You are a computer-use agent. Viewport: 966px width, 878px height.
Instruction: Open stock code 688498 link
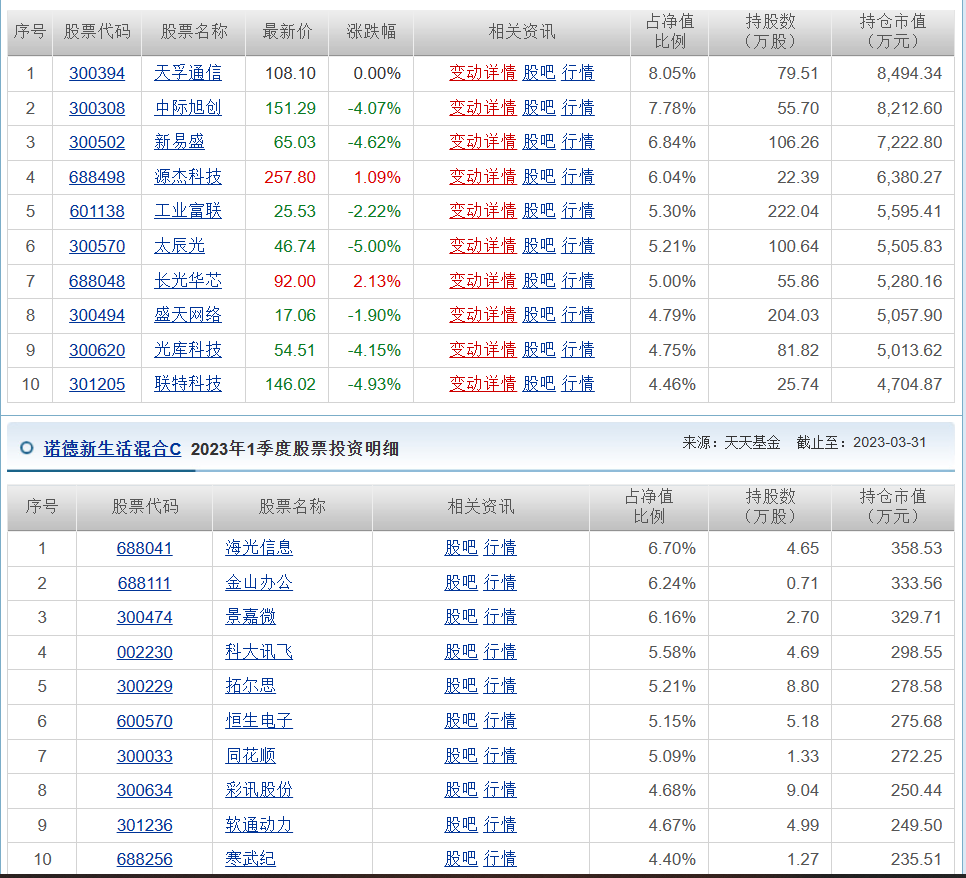[x=97, y=177]
